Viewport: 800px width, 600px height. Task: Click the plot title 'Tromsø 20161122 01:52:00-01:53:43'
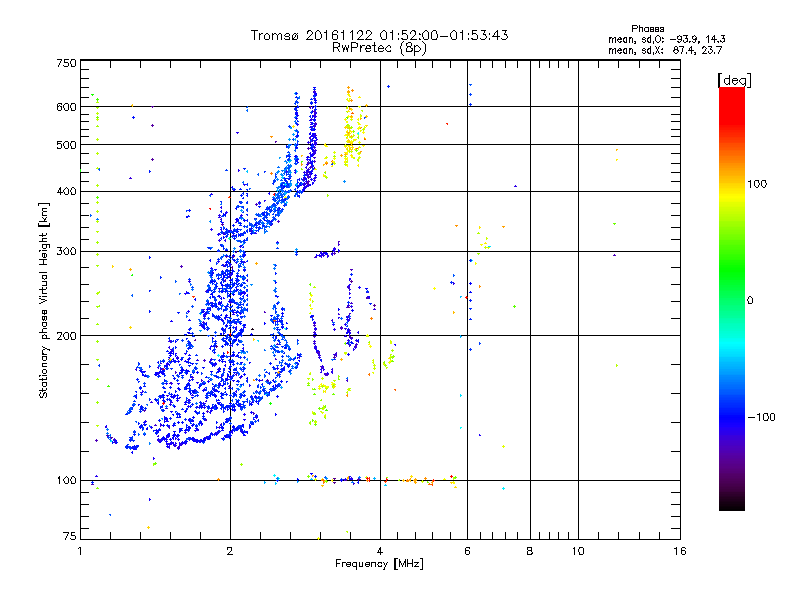click(x=380, y=35)
